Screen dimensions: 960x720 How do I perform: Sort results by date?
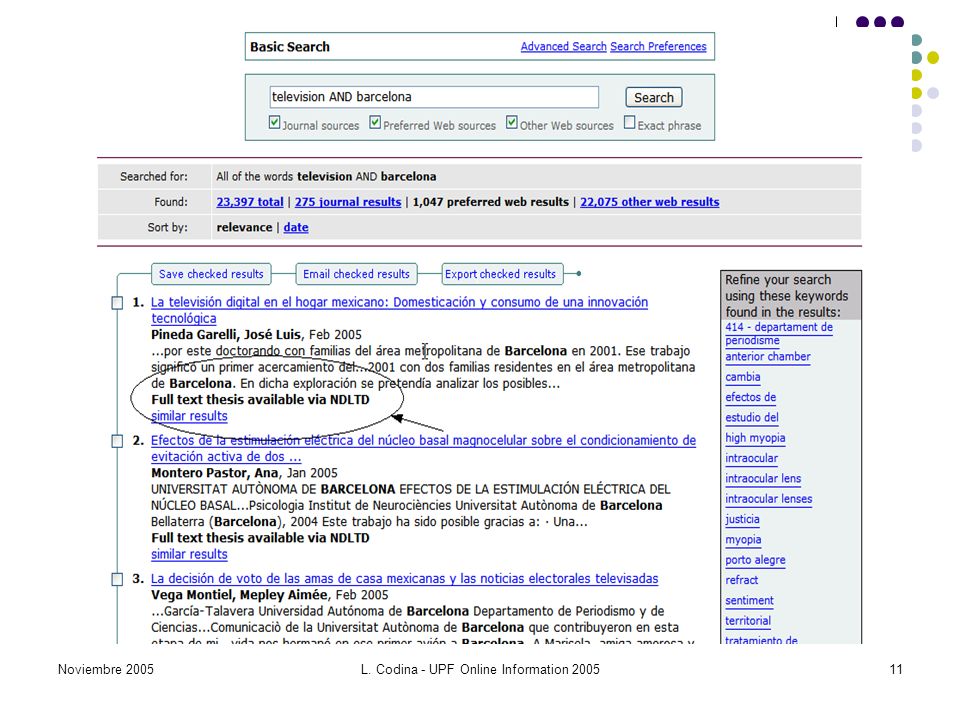(x=296, y=228)
